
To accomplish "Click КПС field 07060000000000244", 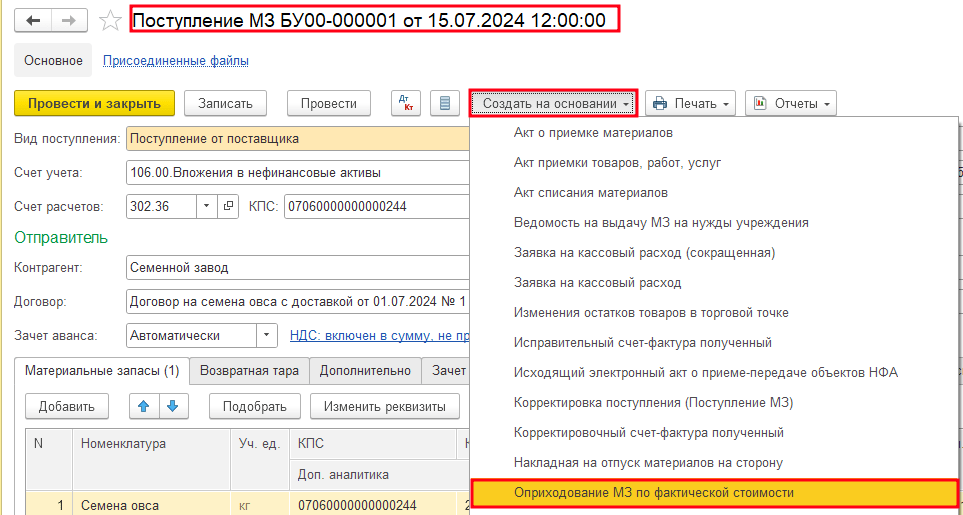I will point(377,206).
